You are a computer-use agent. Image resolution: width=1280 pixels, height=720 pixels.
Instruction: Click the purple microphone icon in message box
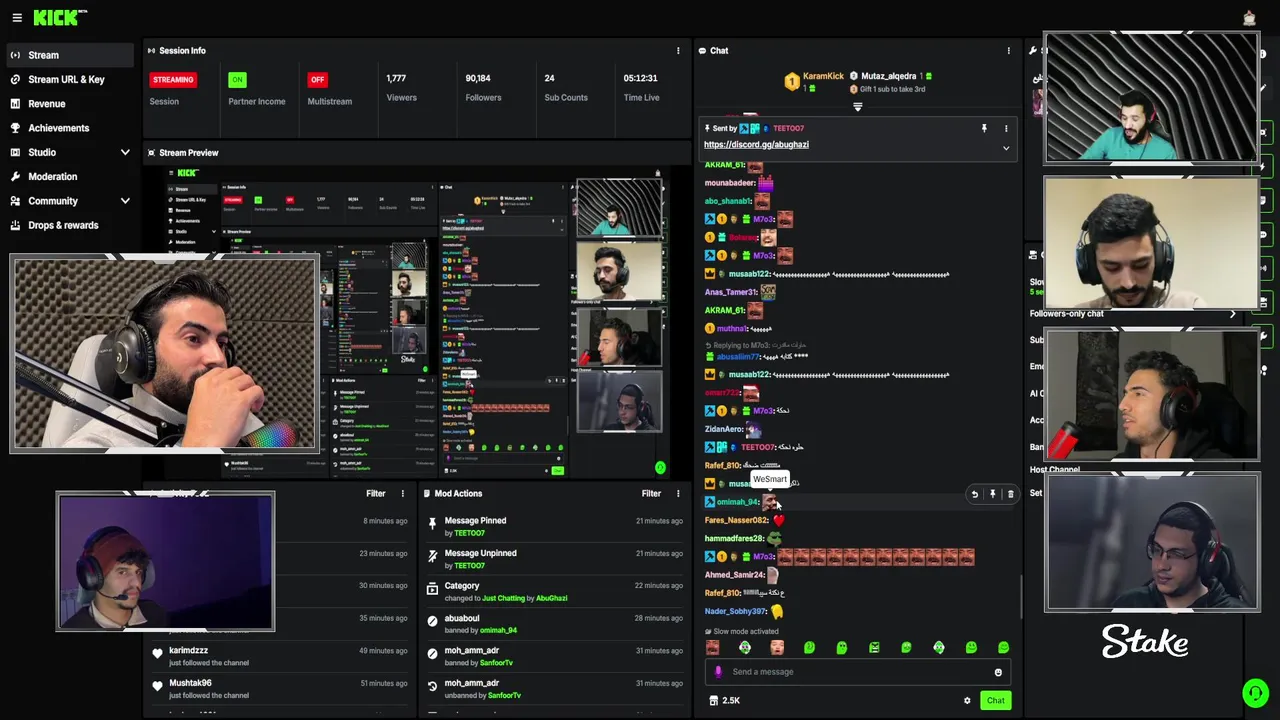click(x=719, y=672)
